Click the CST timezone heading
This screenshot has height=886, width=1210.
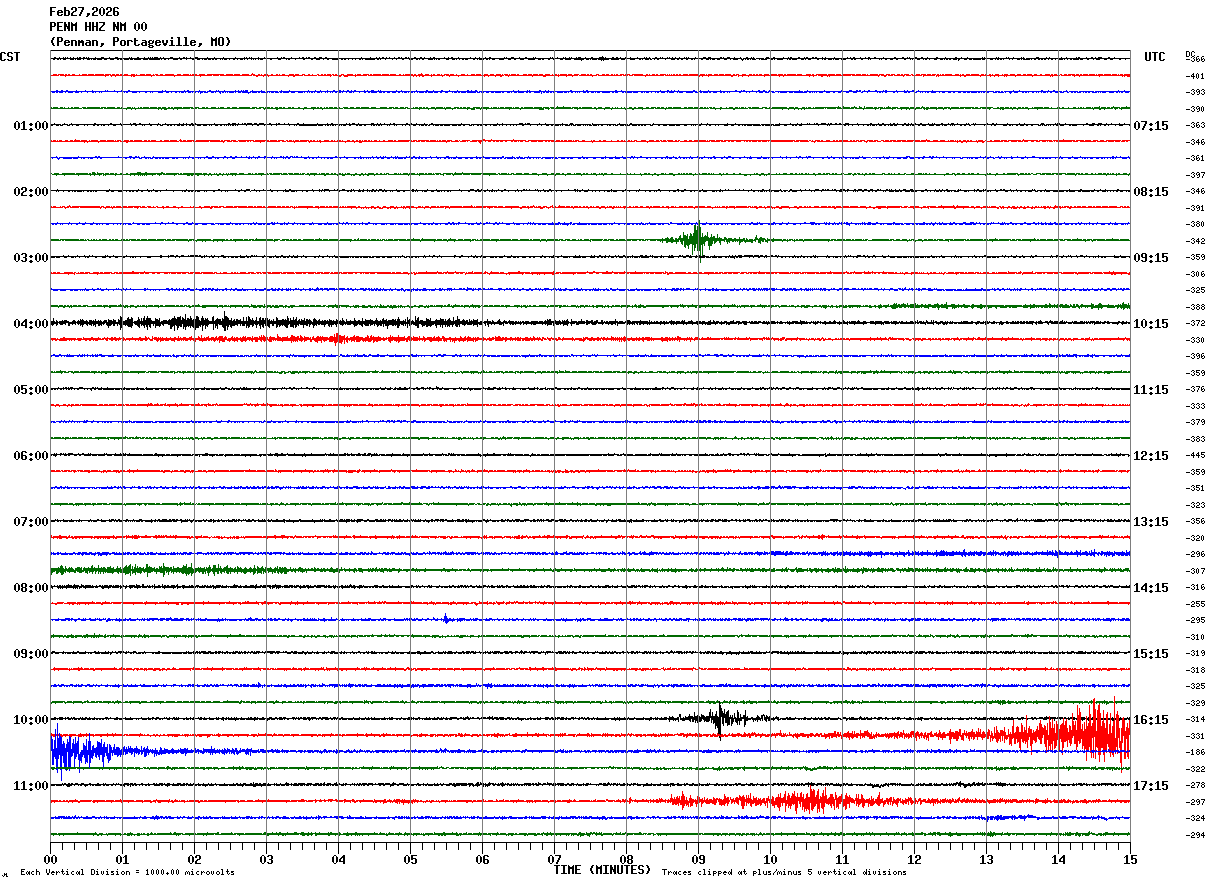(10, 57)
